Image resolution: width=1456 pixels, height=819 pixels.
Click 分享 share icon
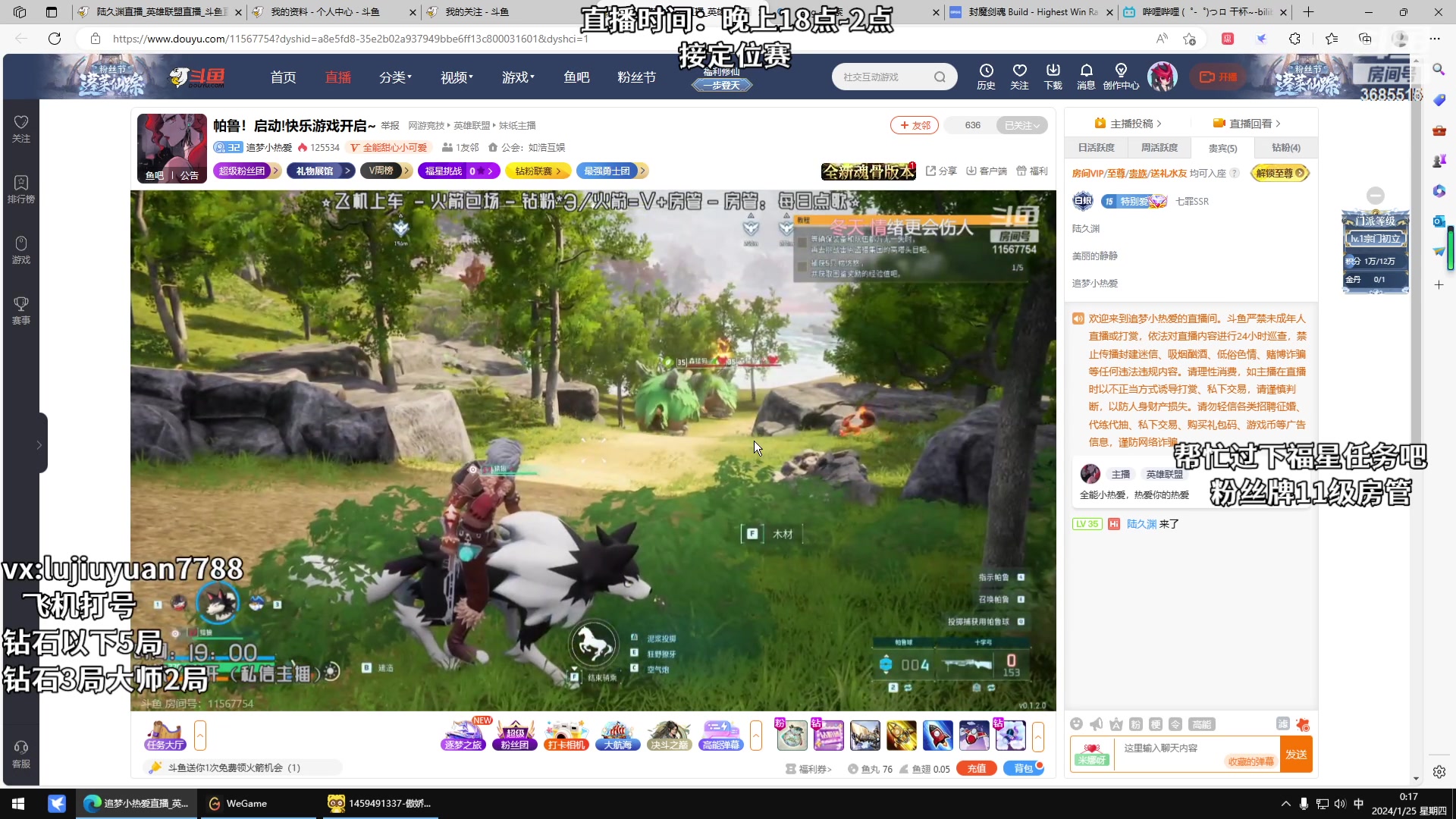coord(941,171)
